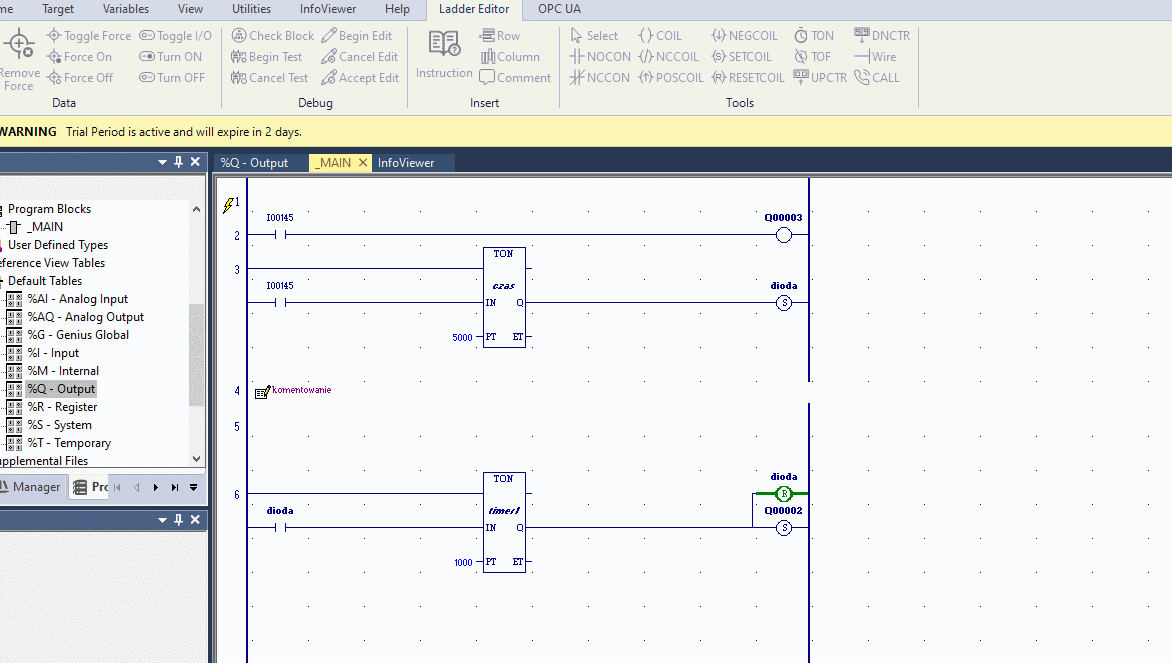This screenshot has height=663, width=1172.
Task: Click the Toggle I/O button
Action: [x=176, y=36]
